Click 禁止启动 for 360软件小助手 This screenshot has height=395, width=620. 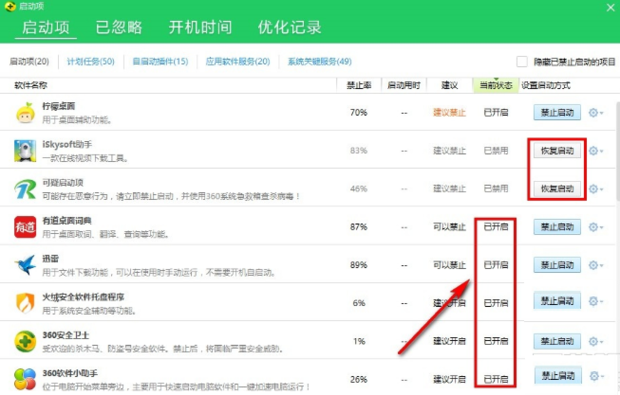coord(558,376)
